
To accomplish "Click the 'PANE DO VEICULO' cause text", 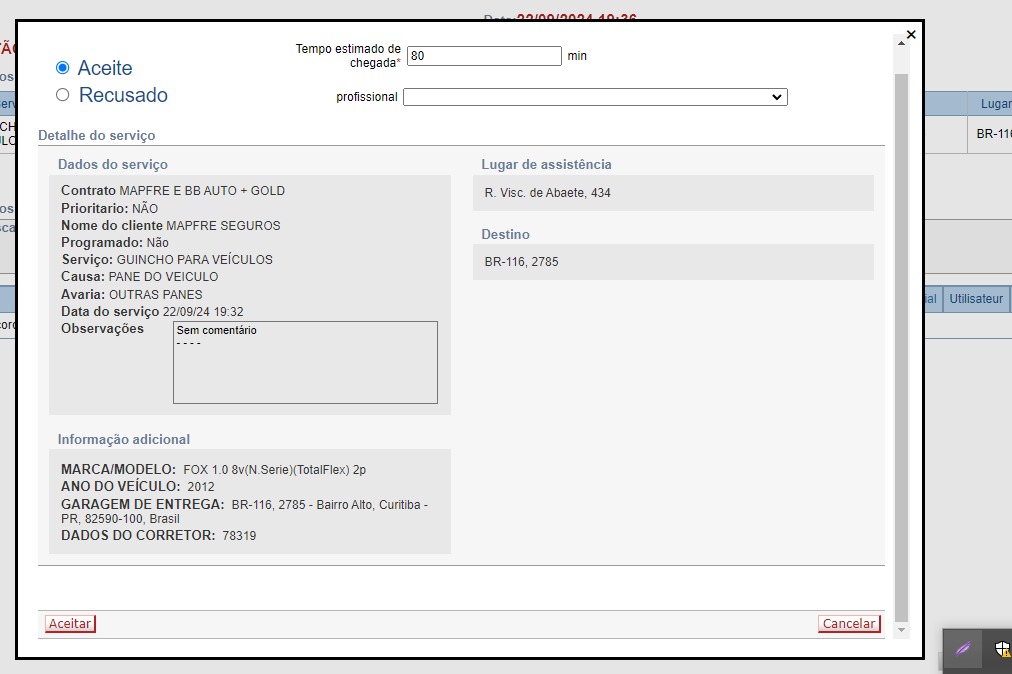I will coord(163,276).
